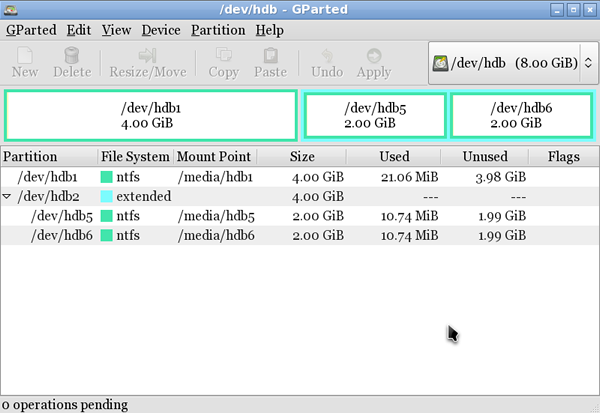600x413 pixels.
Task: Click the ntfs color swatch for /dev/hdb1
Action: point(108,177)
